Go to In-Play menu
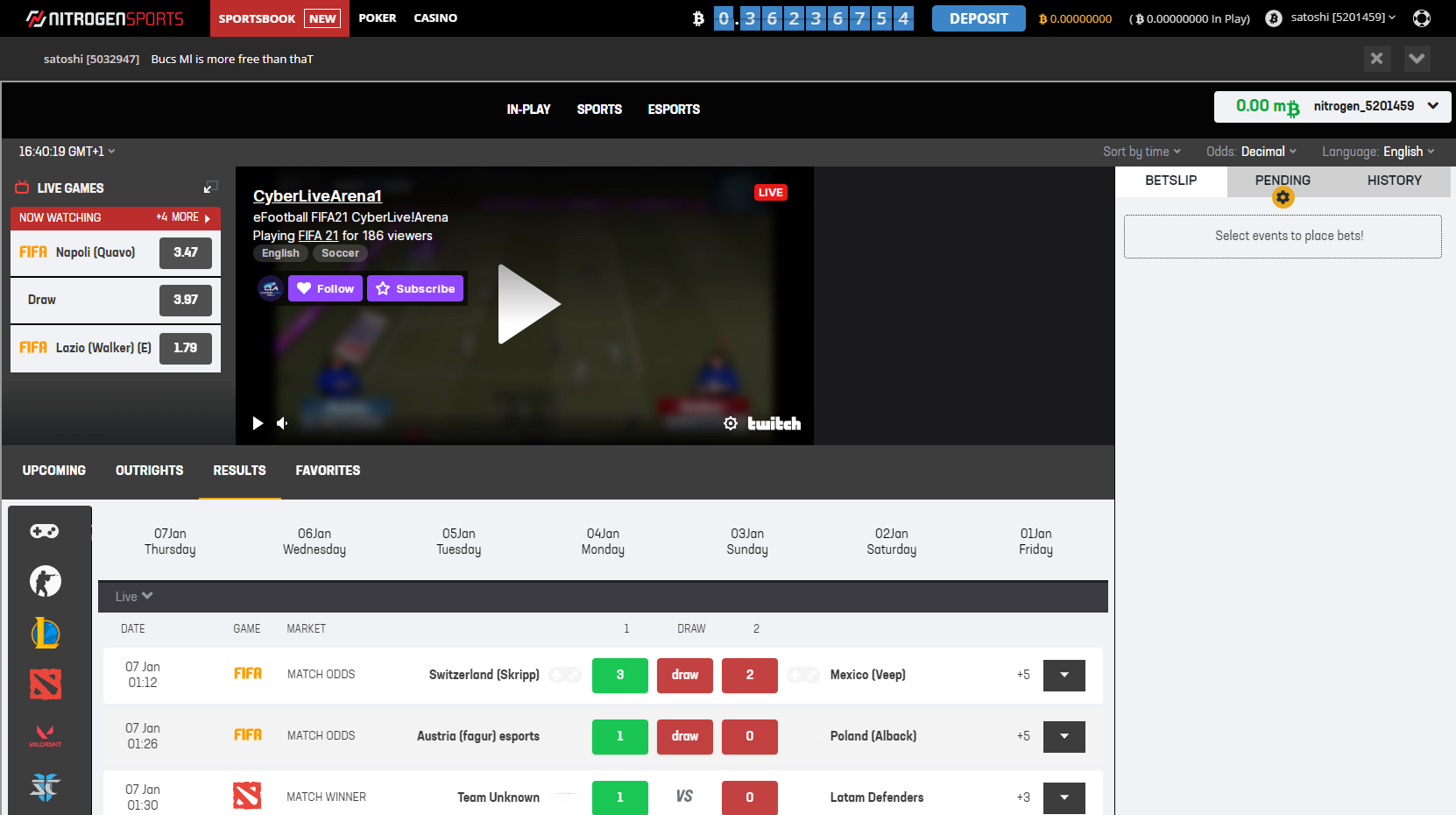Image resolution: width=1456 pixels, height=815 pixels. [528, 110]
